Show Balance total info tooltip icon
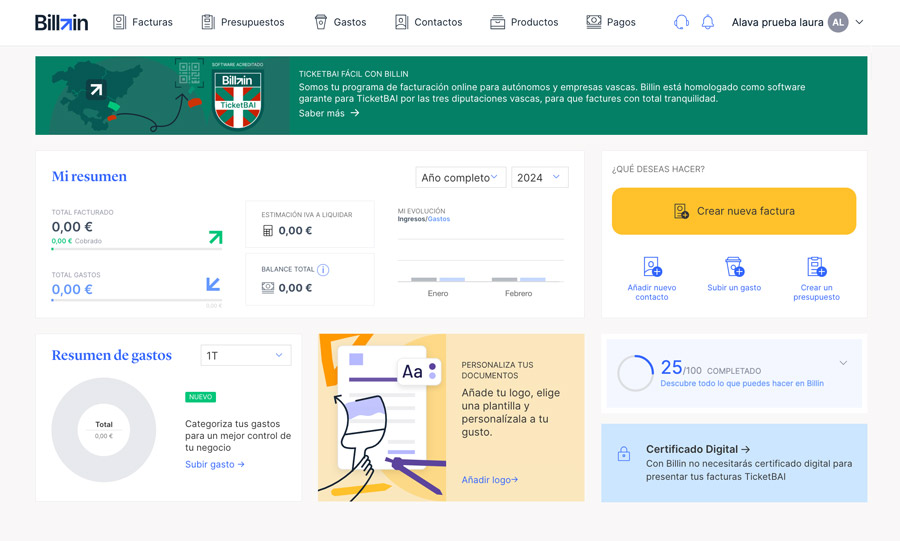The height and width of the screenshot is (541, 900). (323, 270)
